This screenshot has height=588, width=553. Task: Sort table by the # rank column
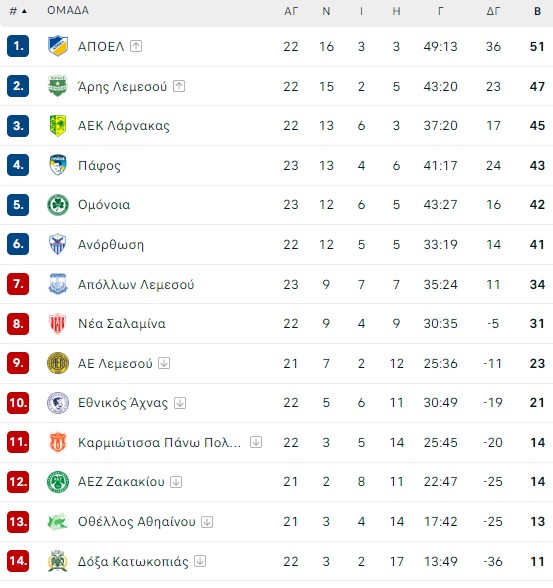click(18, 11)
